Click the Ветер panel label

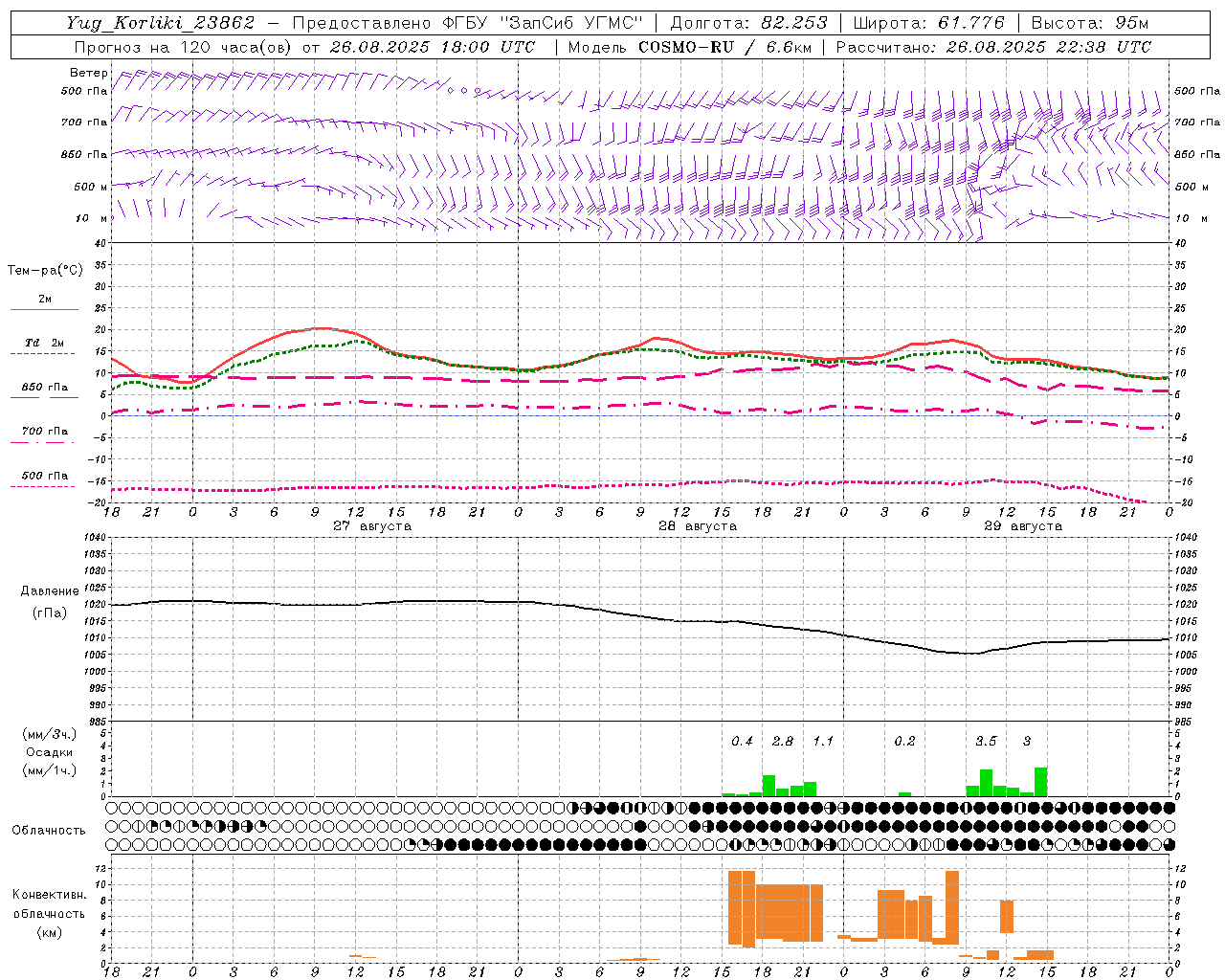[89, 73]
